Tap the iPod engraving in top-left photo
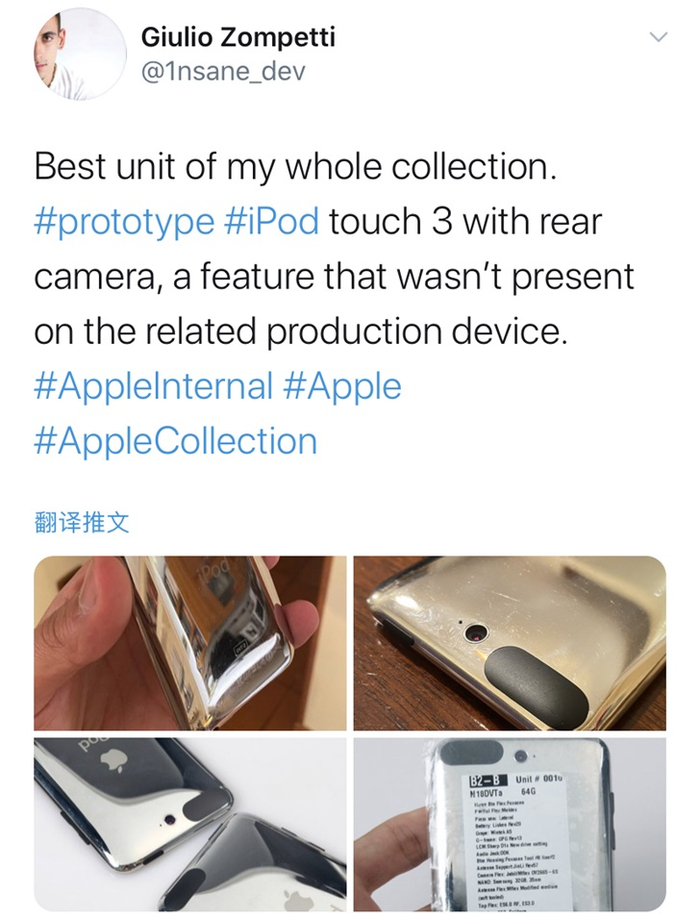 click(x=215, y=568)
